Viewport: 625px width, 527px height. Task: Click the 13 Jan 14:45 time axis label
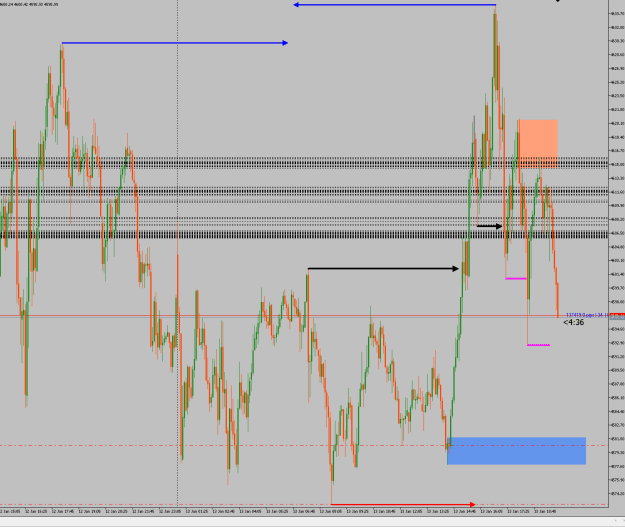pyautogui.click(x=464, y=511)
